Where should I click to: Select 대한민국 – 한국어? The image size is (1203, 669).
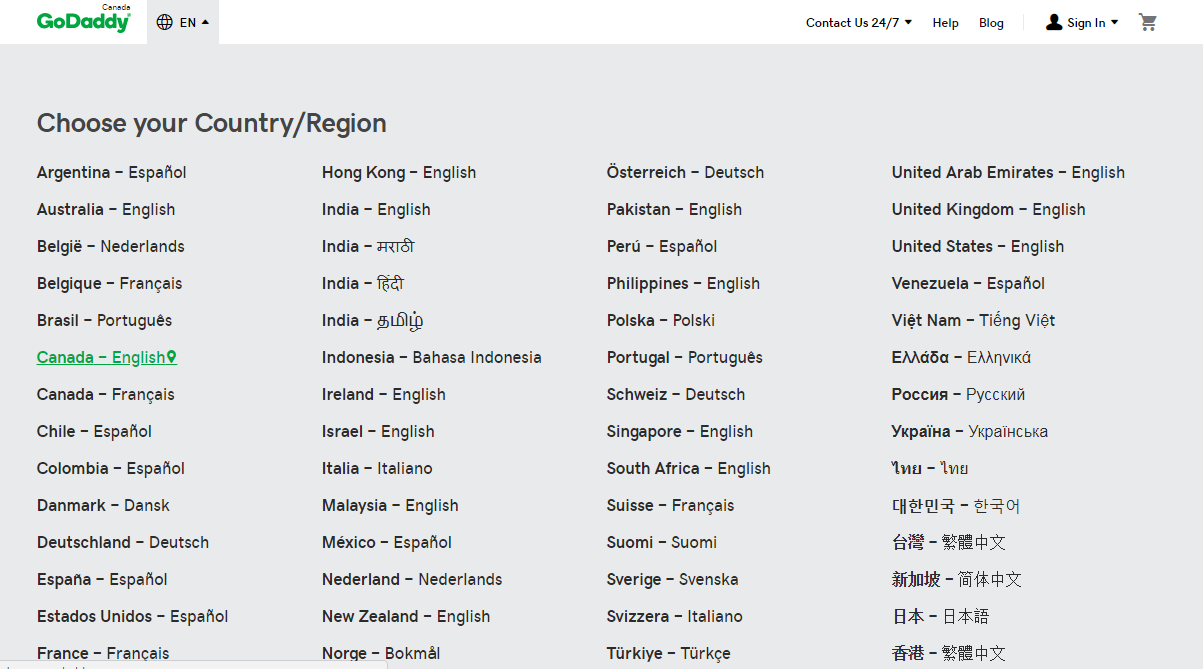tap(956, 505)
